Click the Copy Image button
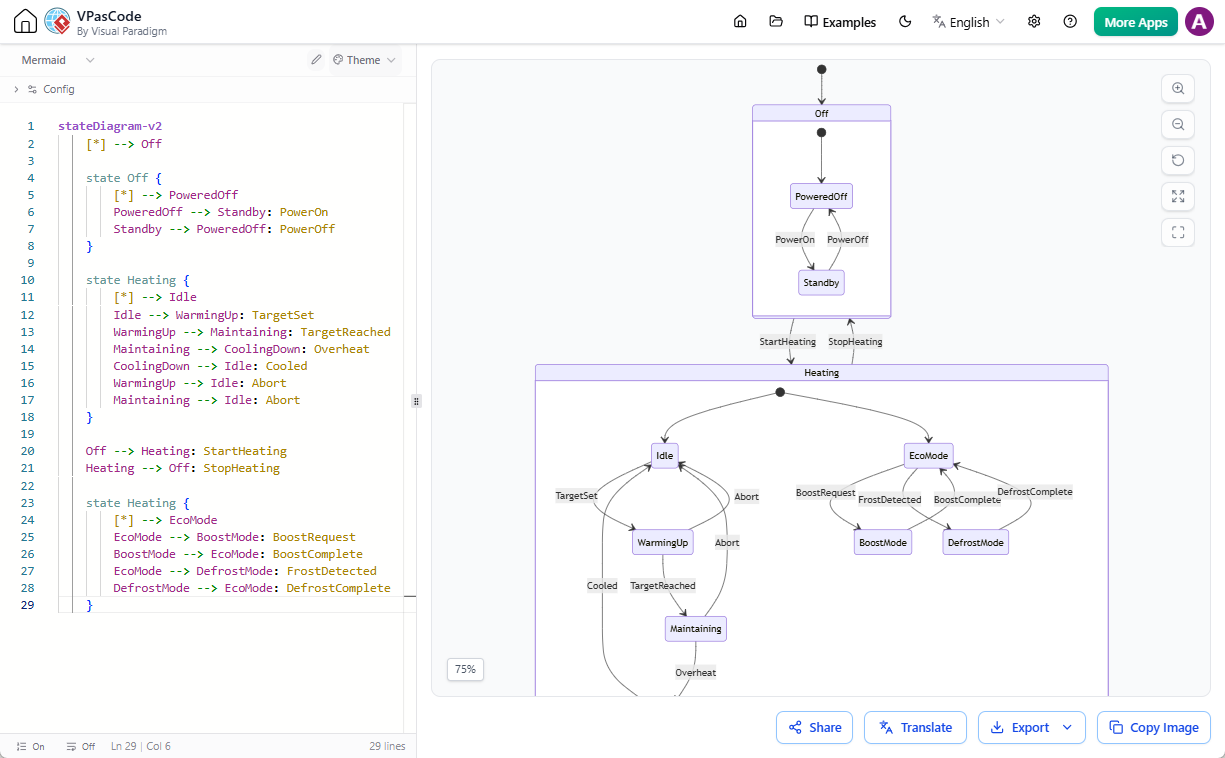The image size is (1225, 758). tap(1154, 727)
